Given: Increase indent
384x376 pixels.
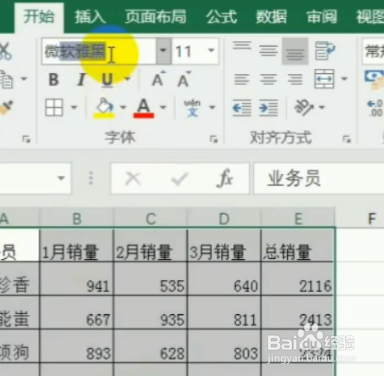Looking at the screenshot, I should (268, 108).
